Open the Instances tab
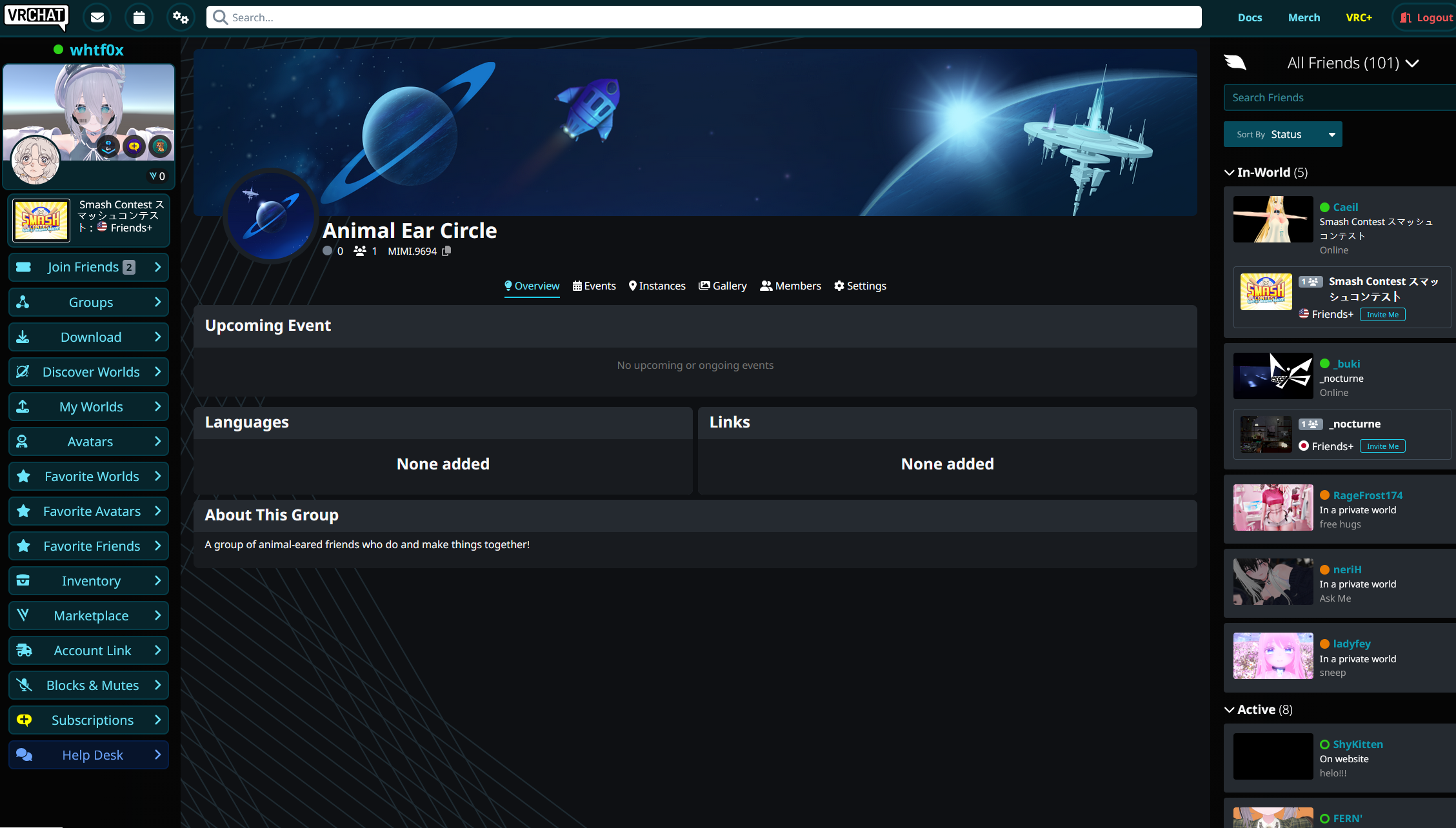Image resolution: width=1456 pixels, height=828 pixels. [657, 286]
